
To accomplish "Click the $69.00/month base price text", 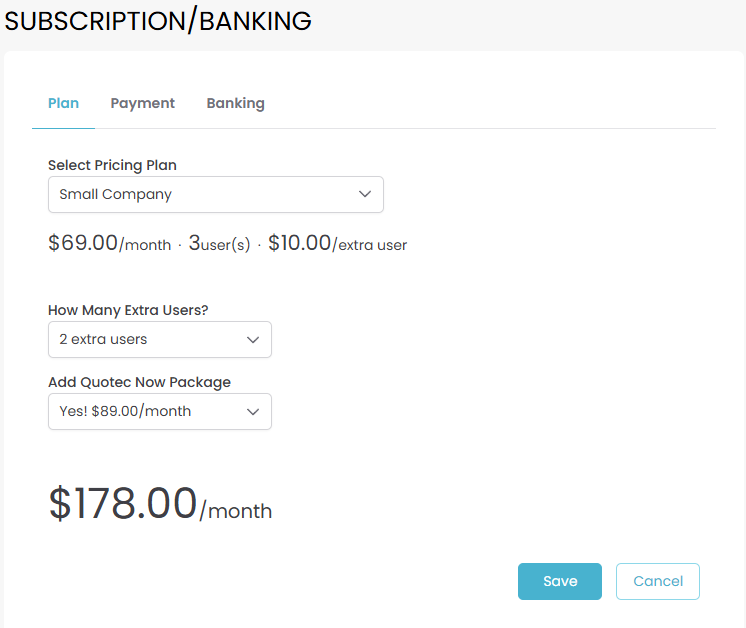I will (x=109, y=244).
